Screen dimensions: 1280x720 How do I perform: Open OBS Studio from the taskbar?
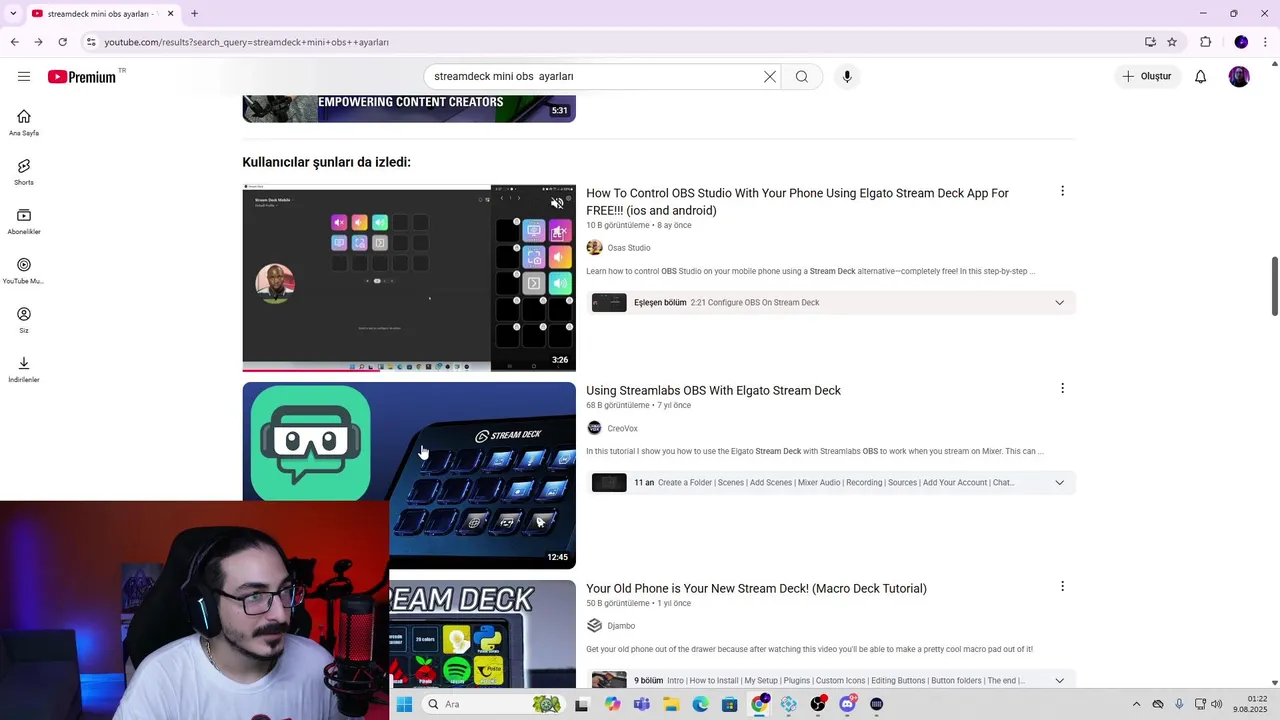coord(818,704)
